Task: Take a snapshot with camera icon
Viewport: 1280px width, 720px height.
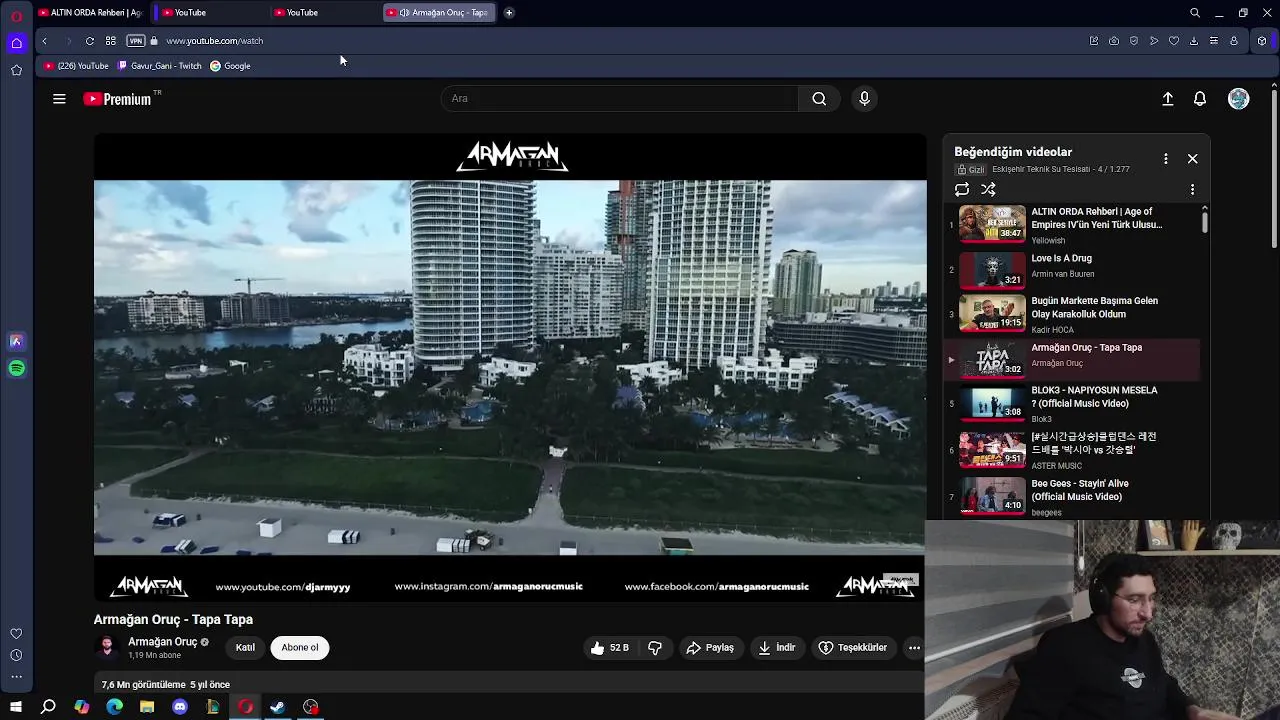Action: 1114,41
